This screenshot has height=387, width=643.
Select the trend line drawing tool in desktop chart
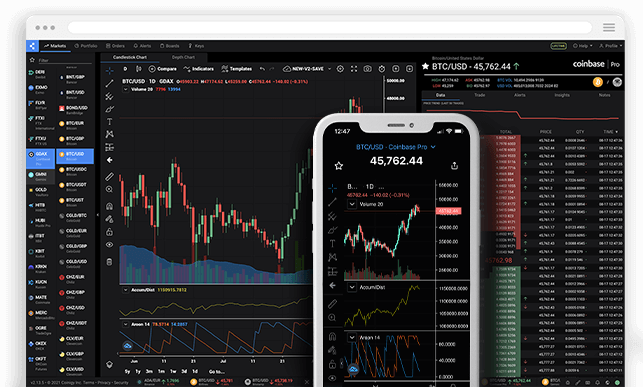click(x=109, y=84)
